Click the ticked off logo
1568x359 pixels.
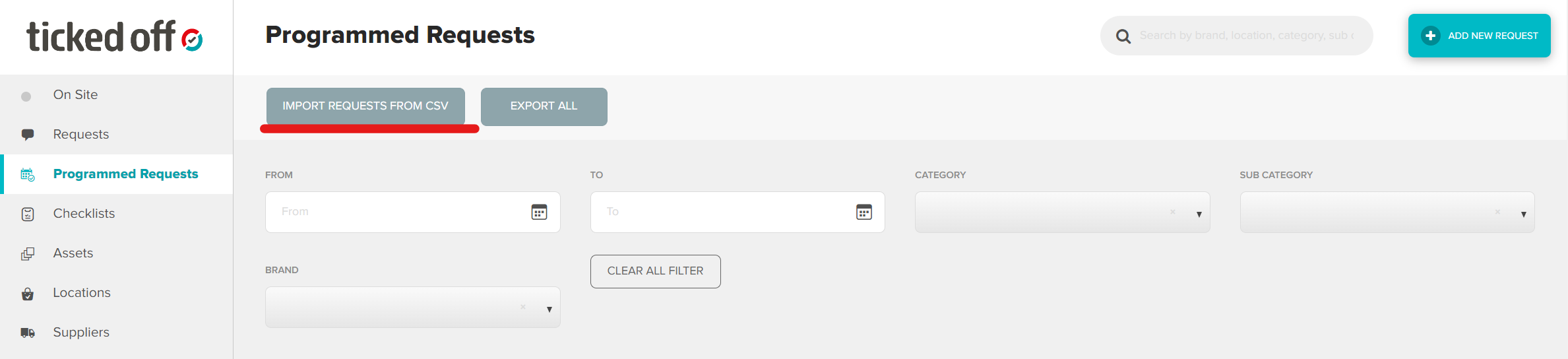(115, 37)
